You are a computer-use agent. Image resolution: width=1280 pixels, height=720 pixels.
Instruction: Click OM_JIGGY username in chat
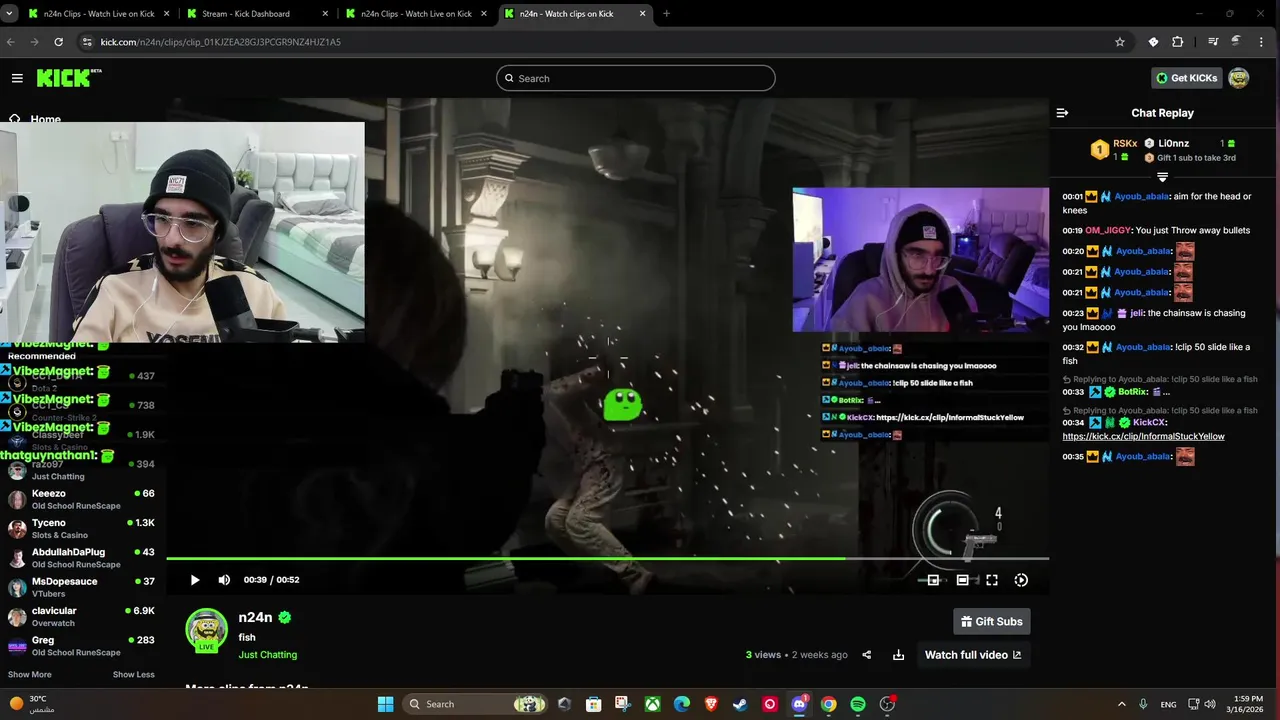point(1108,231)
